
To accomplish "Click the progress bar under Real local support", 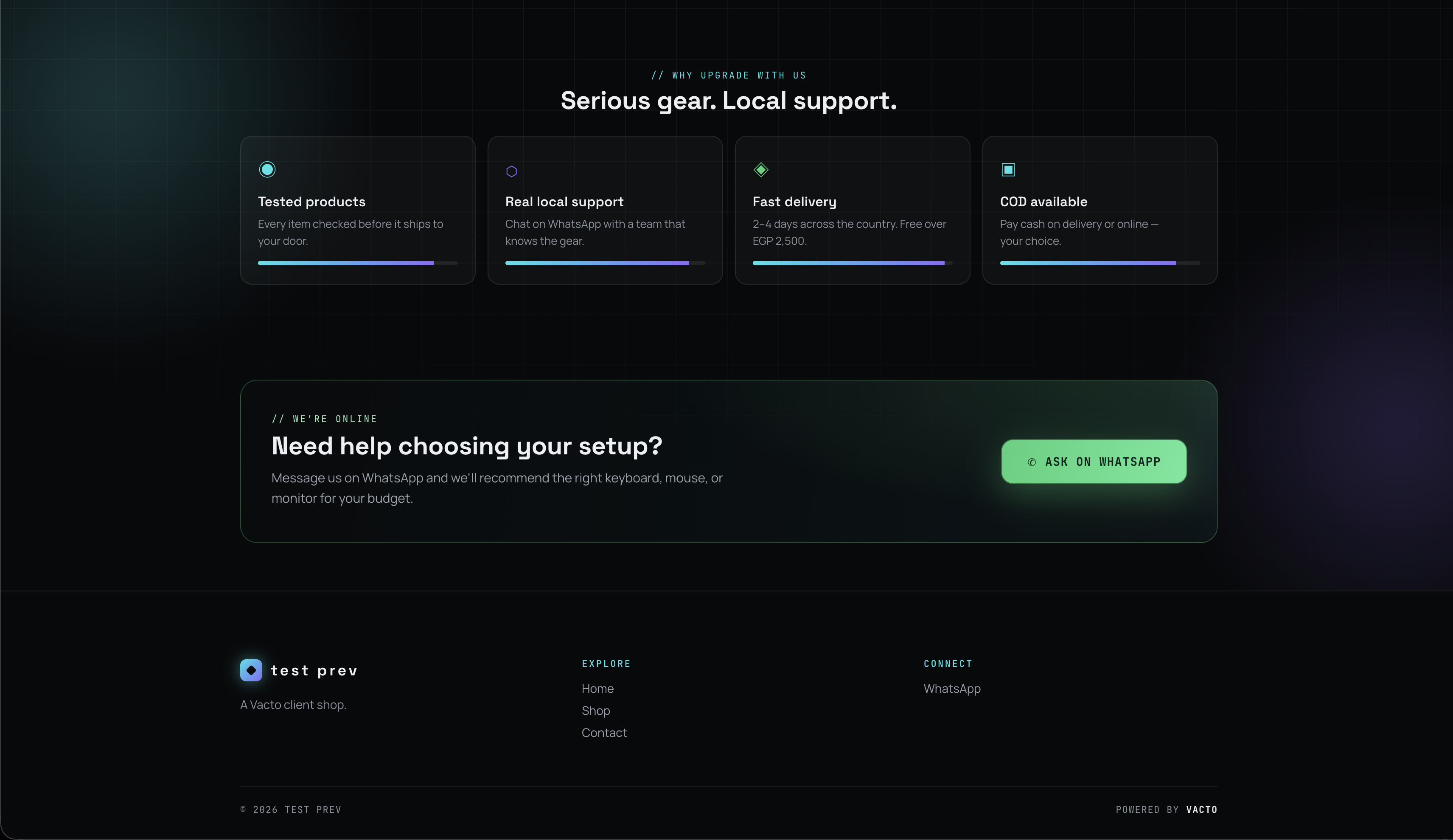I will pyautogui.click(x=605, y=263).
